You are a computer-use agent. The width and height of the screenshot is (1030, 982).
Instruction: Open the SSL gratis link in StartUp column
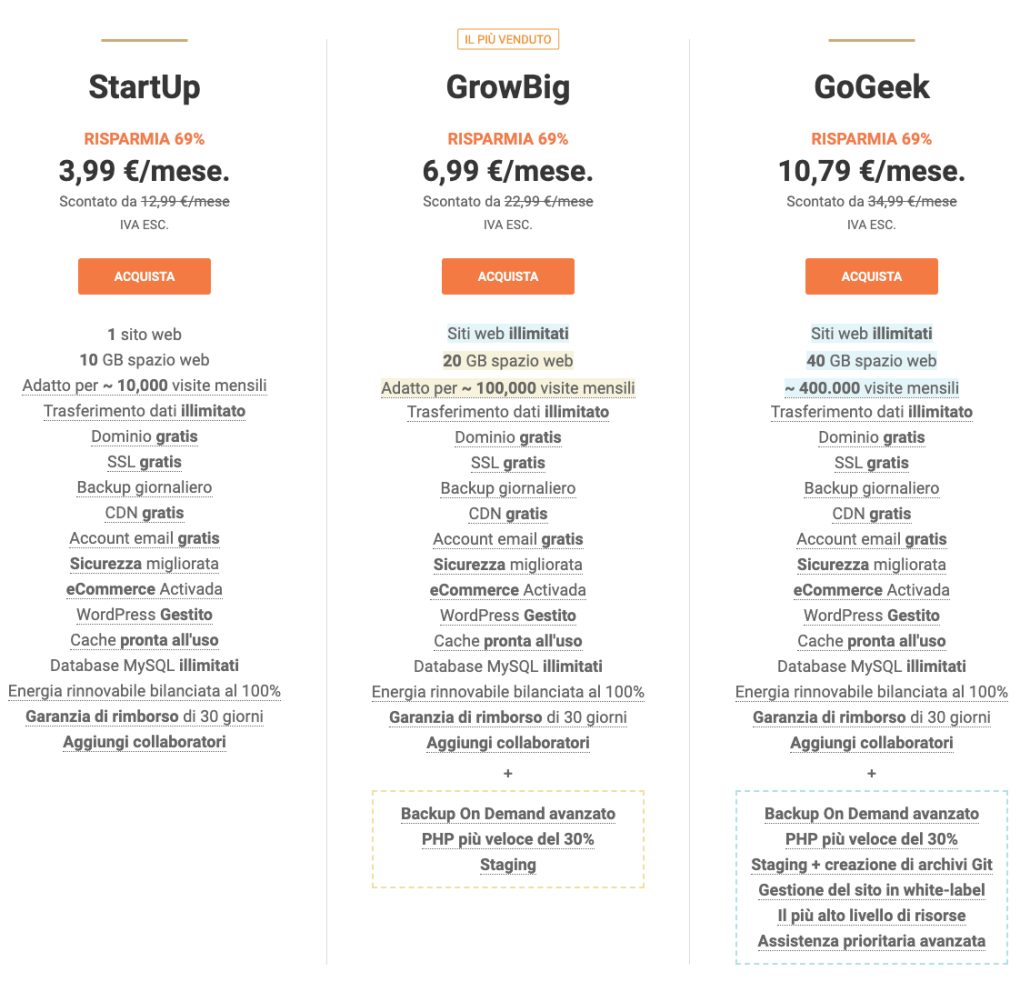(144, 462)
